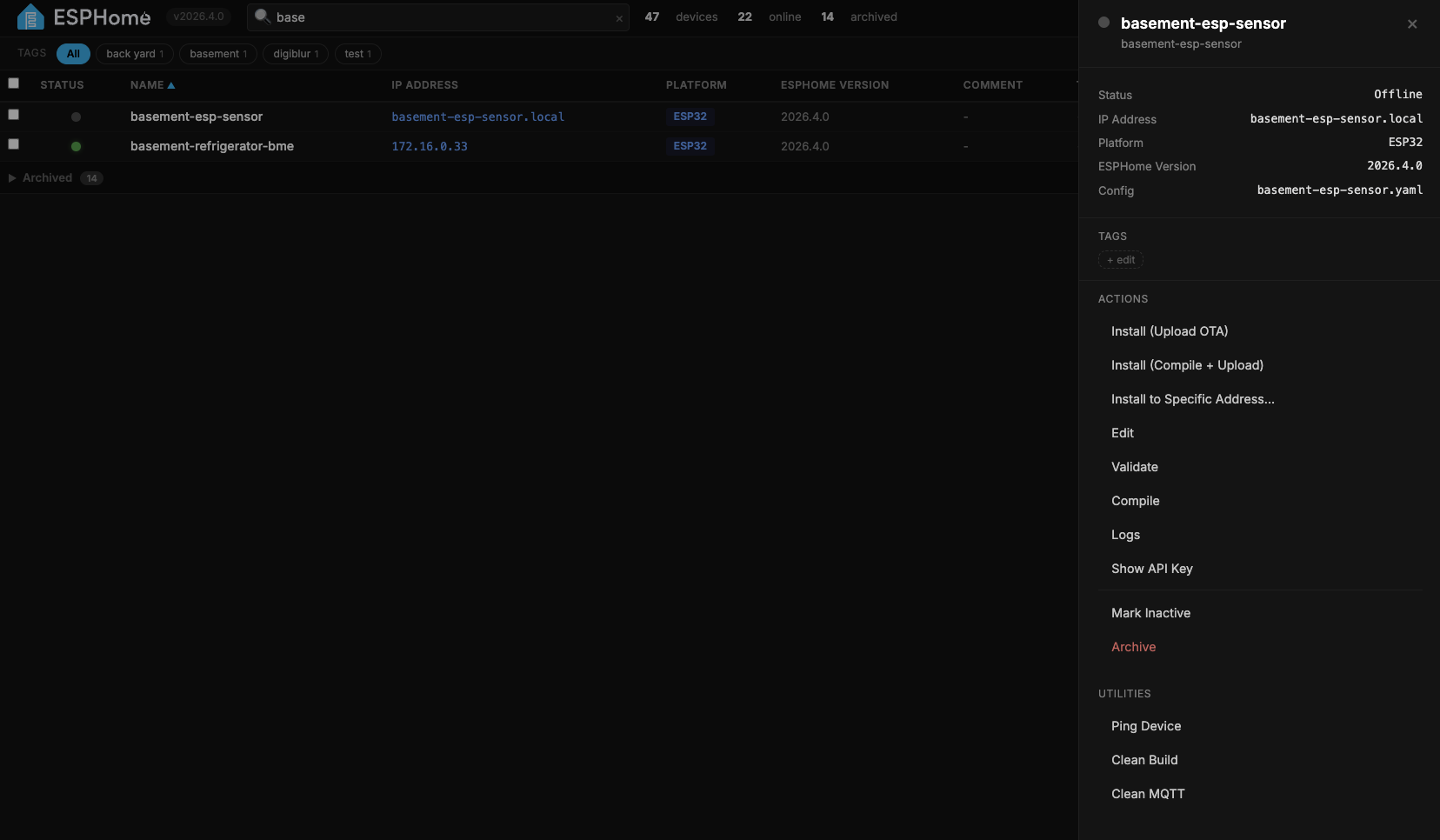Click the IP Address column header
Screen dimensions: 1440x840
pyautogui.click(x=424, y=85)
